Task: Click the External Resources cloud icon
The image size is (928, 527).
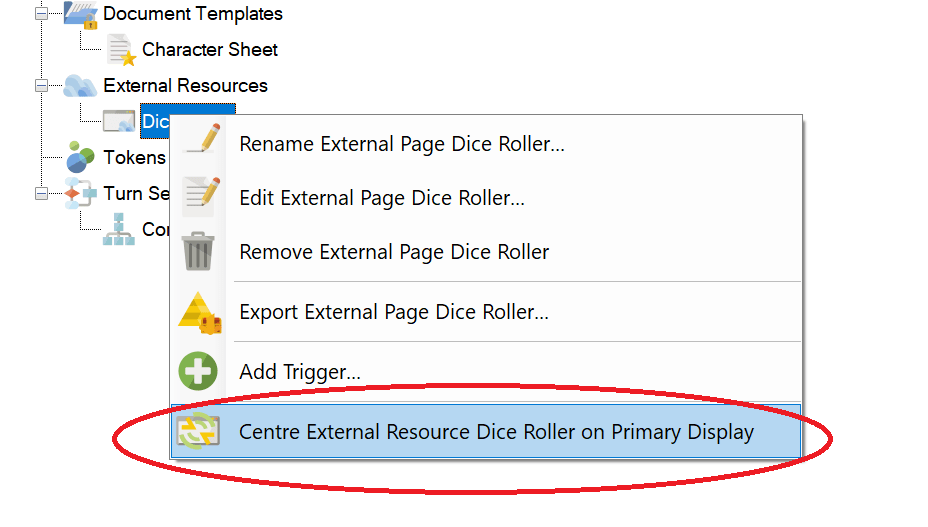Action: tap(81, 85)
